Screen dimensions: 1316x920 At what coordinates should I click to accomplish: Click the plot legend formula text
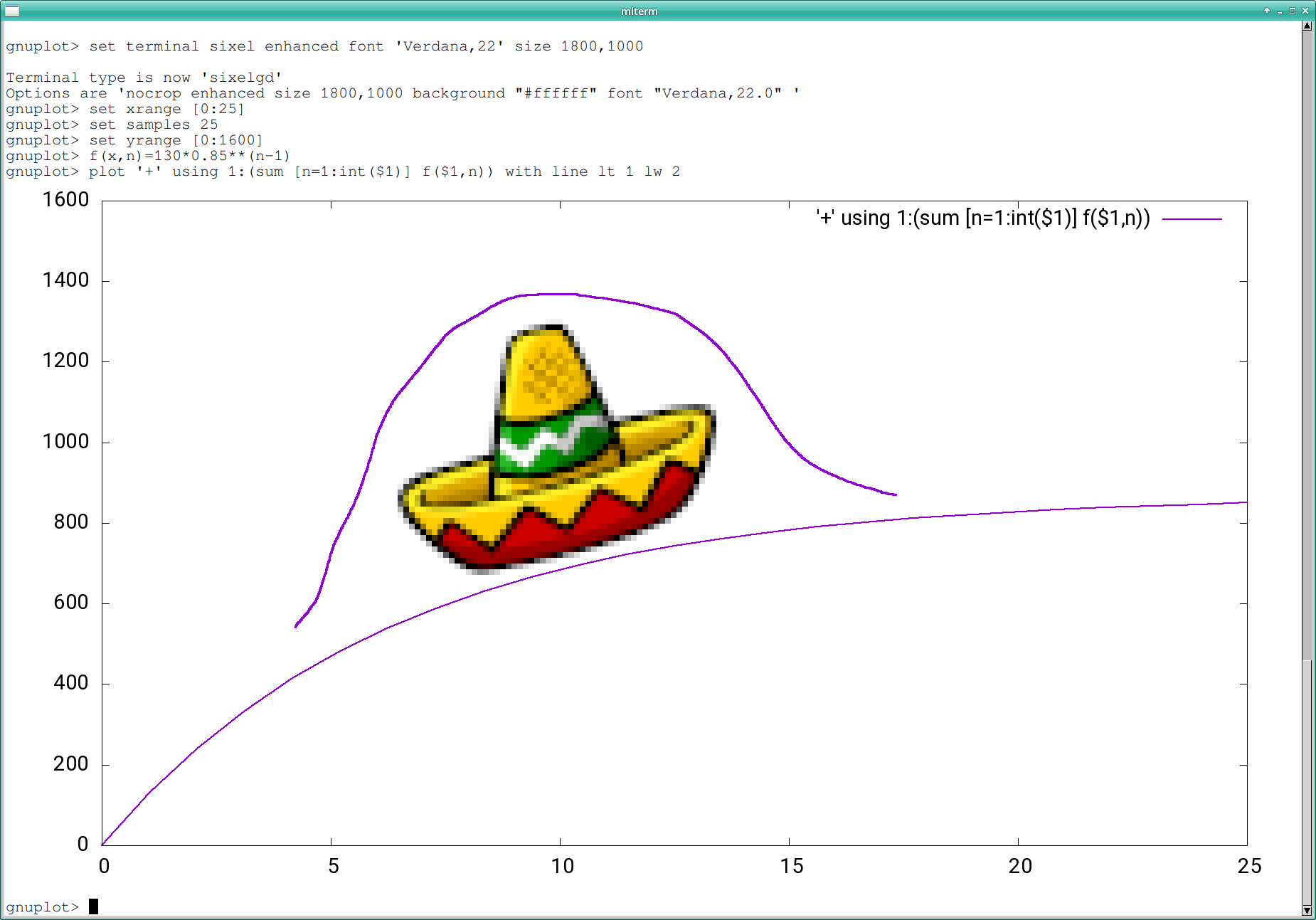coord(982,218)
